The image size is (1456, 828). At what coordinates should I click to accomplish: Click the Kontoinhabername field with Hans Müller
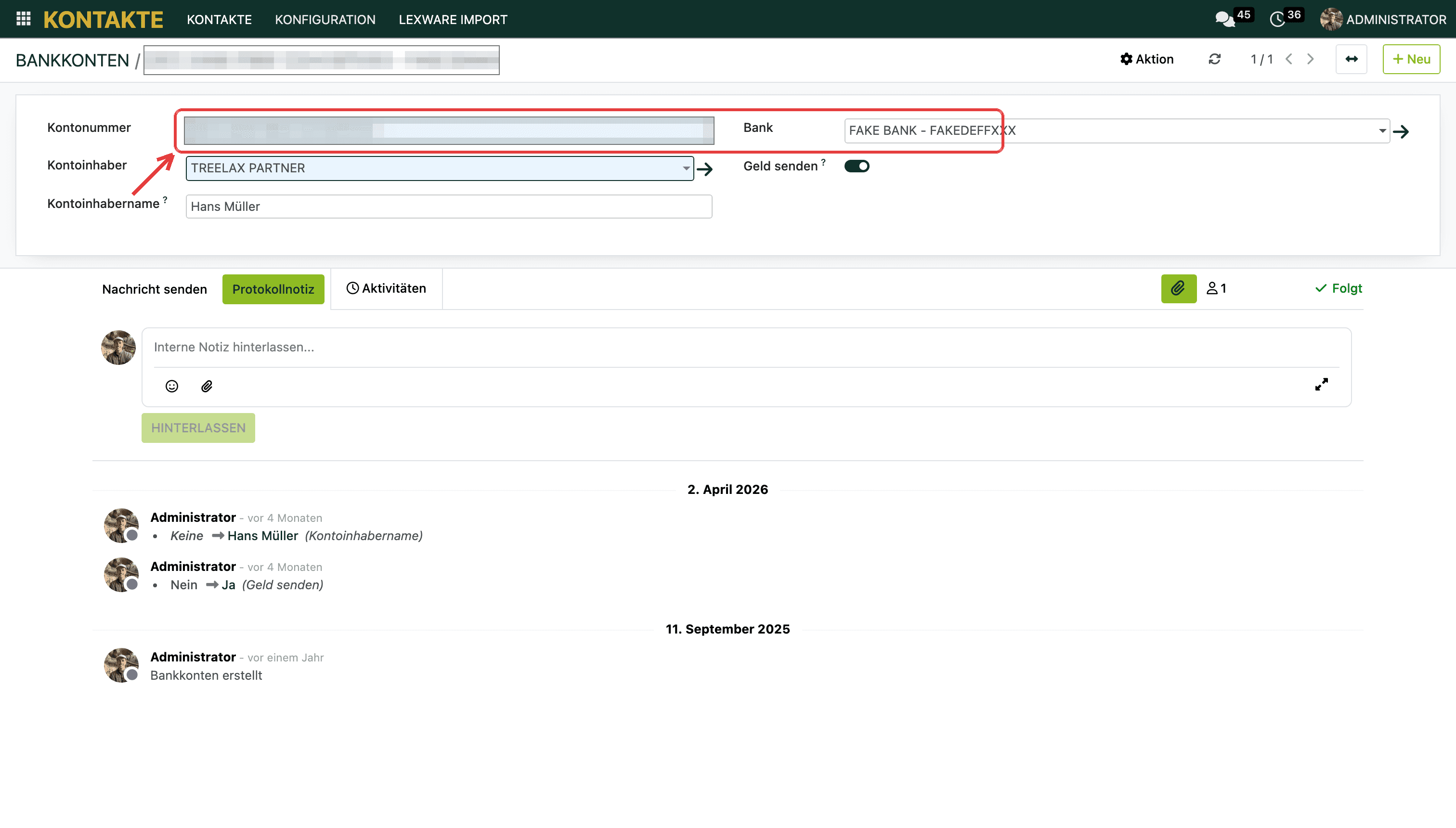click(x=449, y=207)
